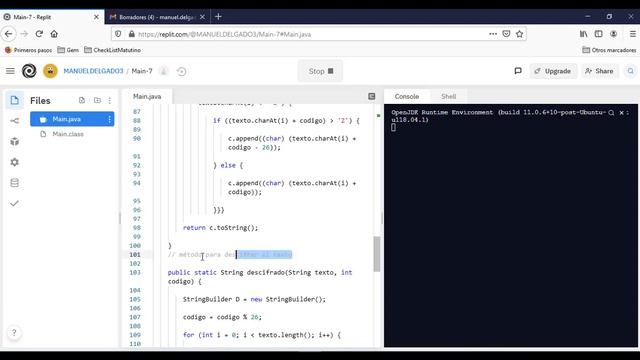Clear the console with X icon
The width and height of the screenshot is (640, 360).
coord(621,113)
